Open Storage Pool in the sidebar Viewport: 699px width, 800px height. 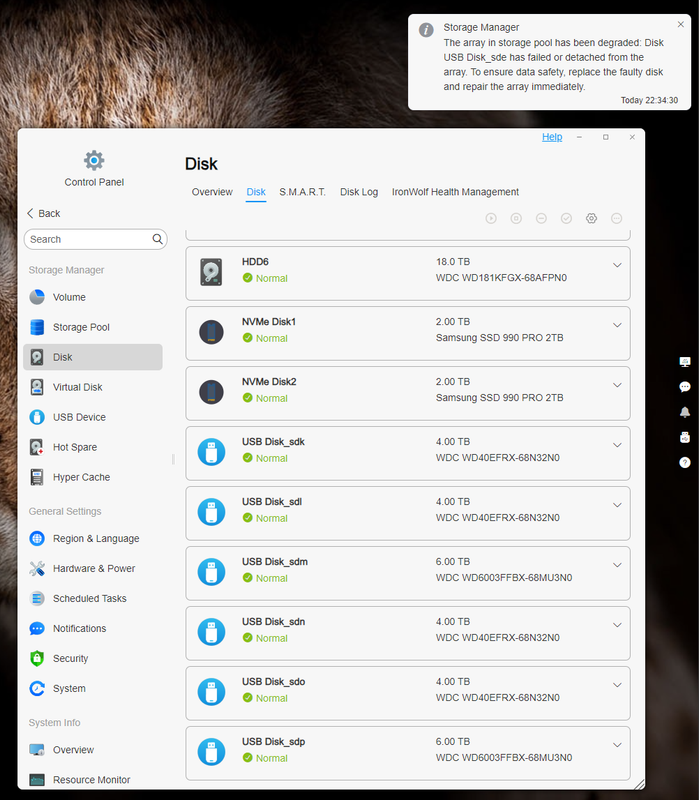[x=93, y=327]
